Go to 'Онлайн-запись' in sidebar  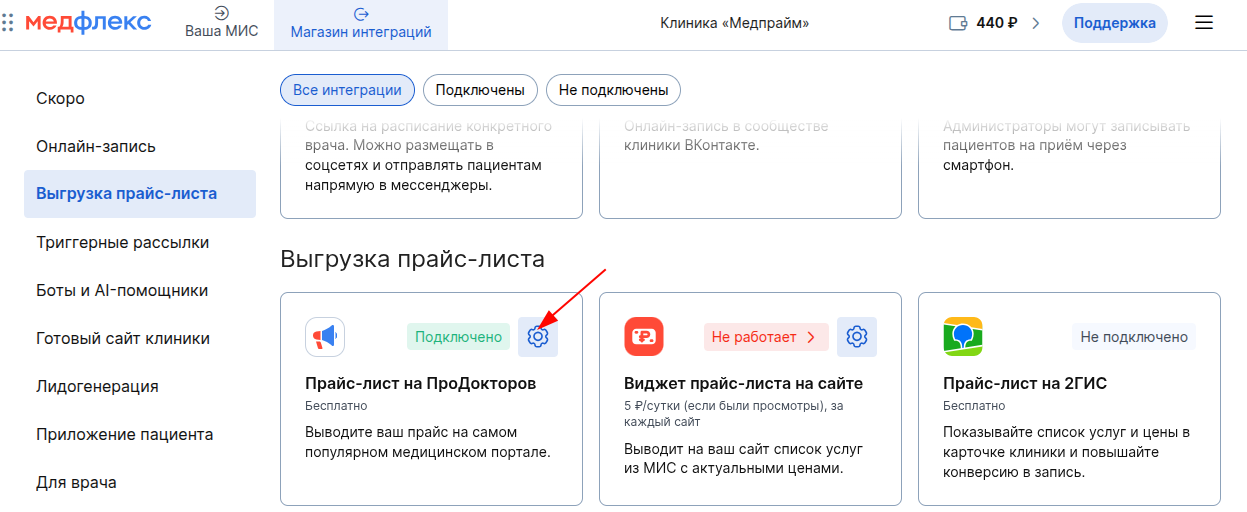pos(96,146)
